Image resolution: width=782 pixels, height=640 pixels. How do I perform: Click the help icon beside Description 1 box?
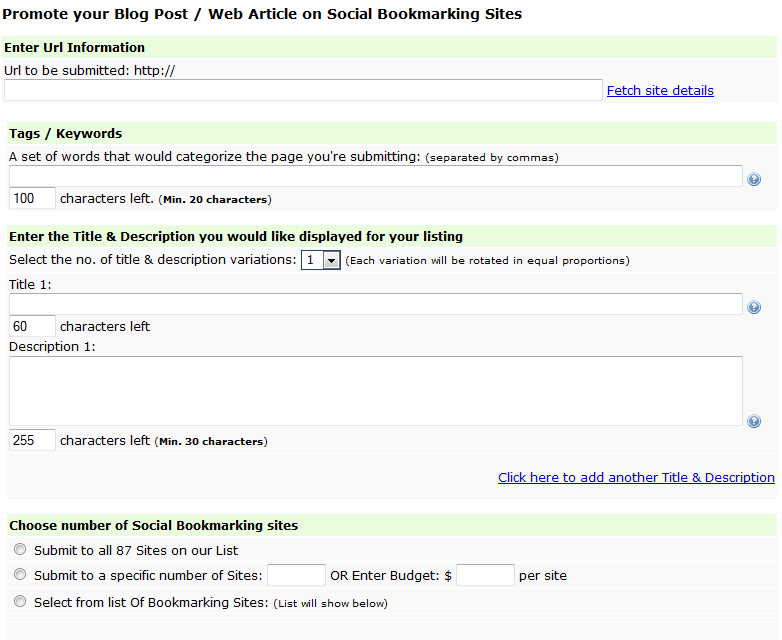coord(754,421)
